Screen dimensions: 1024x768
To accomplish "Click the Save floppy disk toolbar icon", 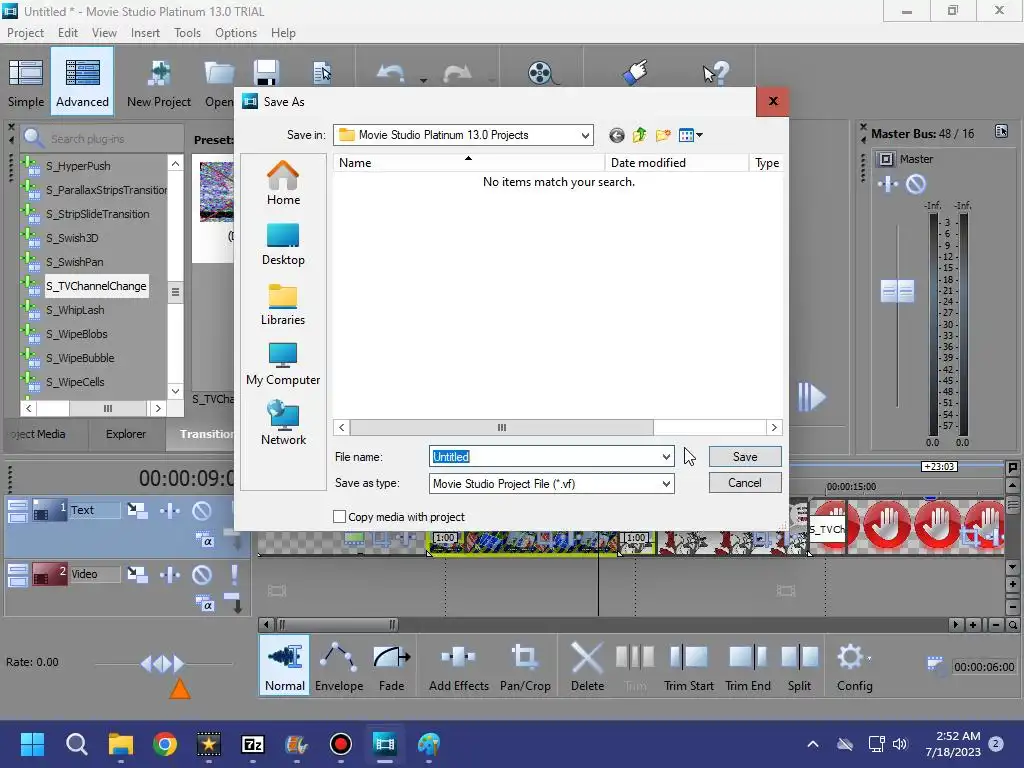I will 266,72.
